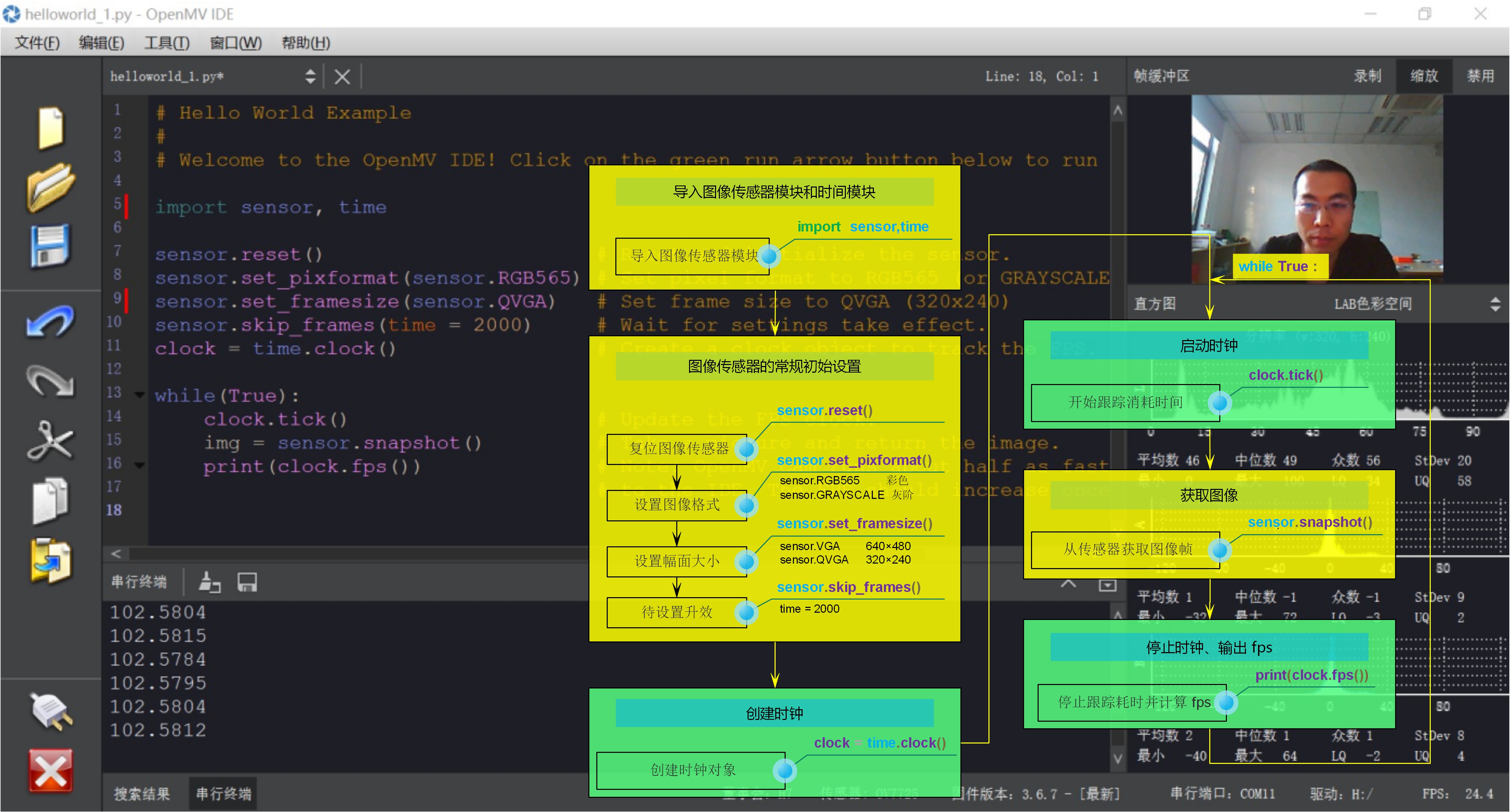Click 直方图 histogram panel title
The width and height of the screenshot is (1510, 812).
pos(1155,304)
